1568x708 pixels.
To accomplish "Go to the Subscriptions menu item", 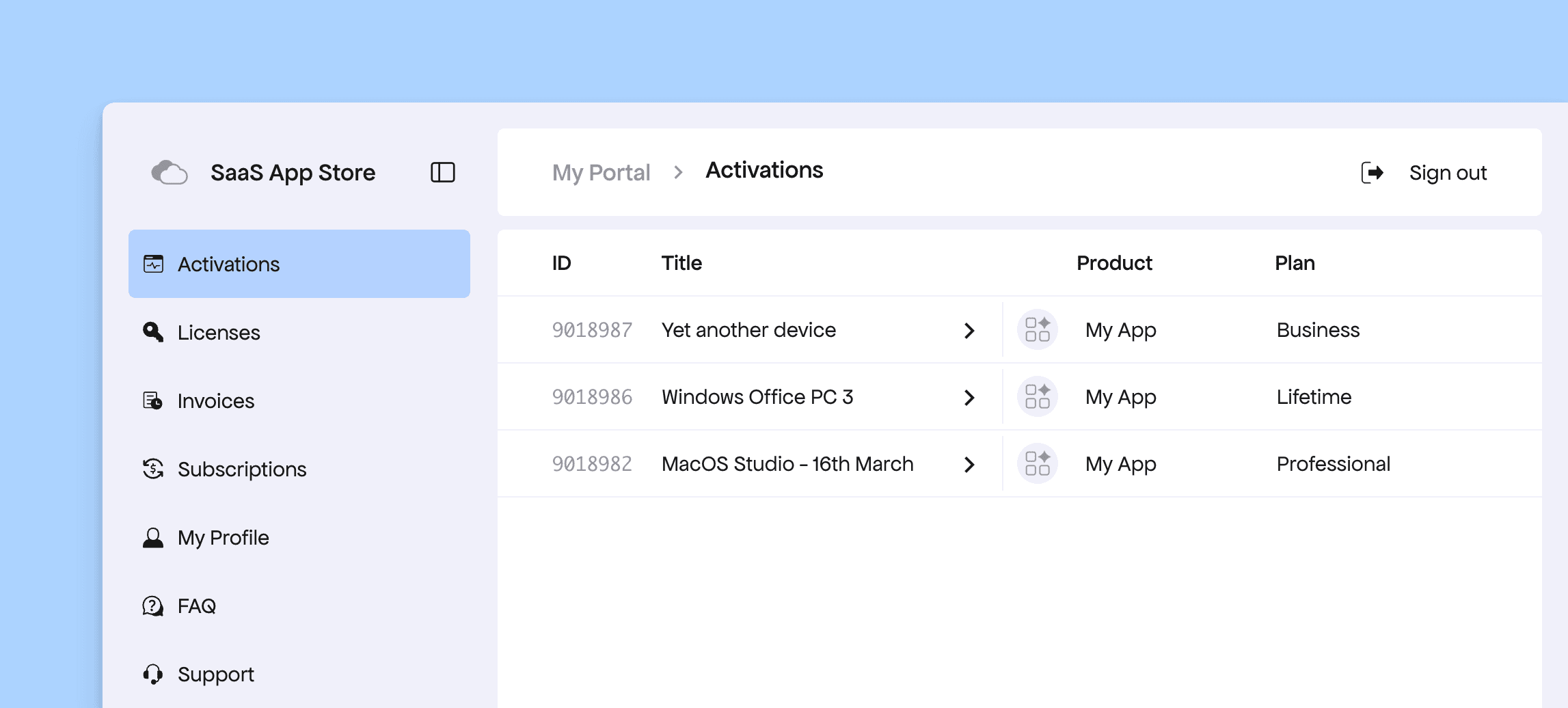I will click(x=241, y=469).
